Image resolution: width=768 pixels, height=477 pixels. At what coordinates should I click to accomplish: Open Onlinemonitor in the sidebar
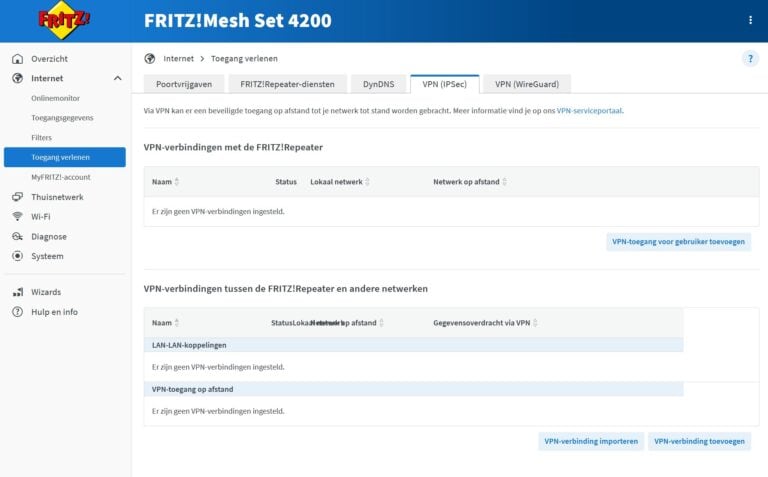pos(56,98)
